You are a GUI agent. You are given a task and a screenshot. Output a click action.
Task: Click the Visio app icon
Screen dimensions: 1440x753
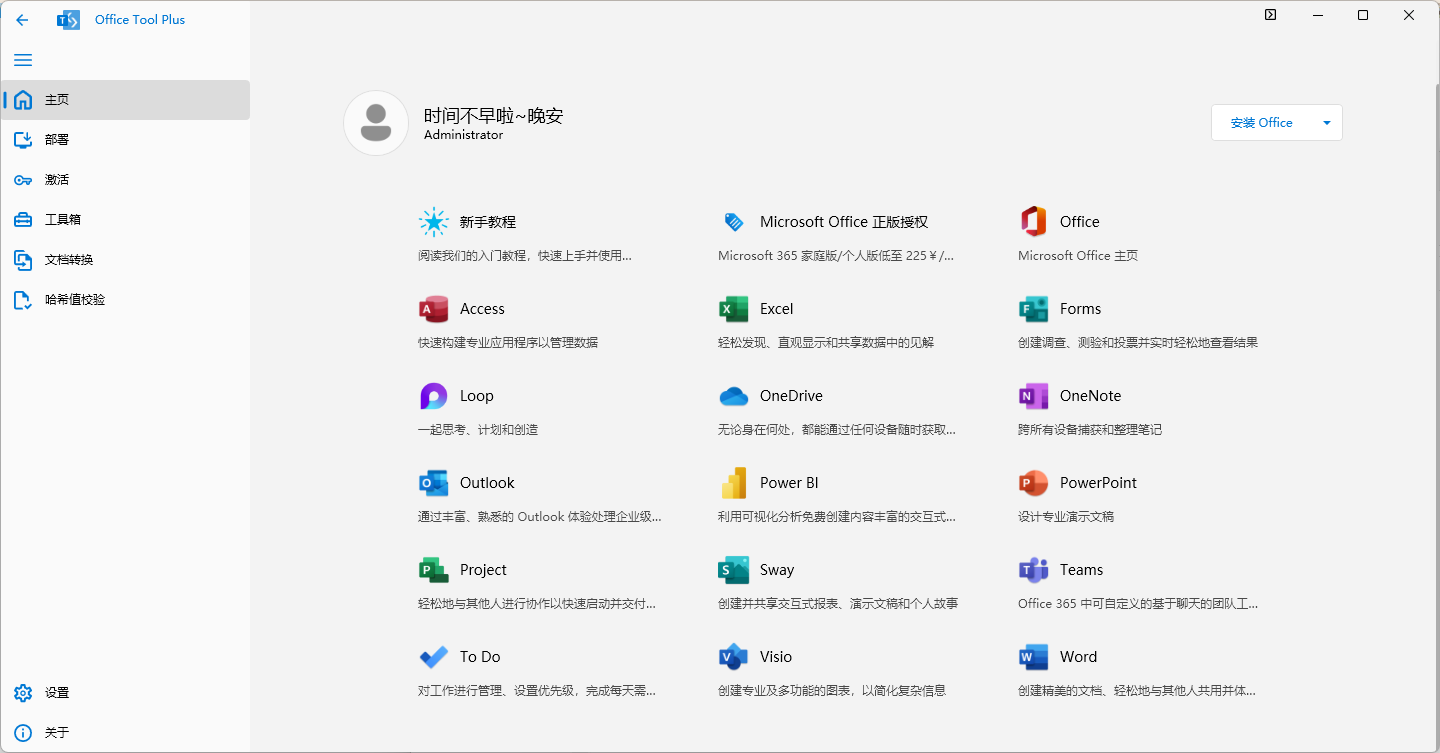[733, 657]
